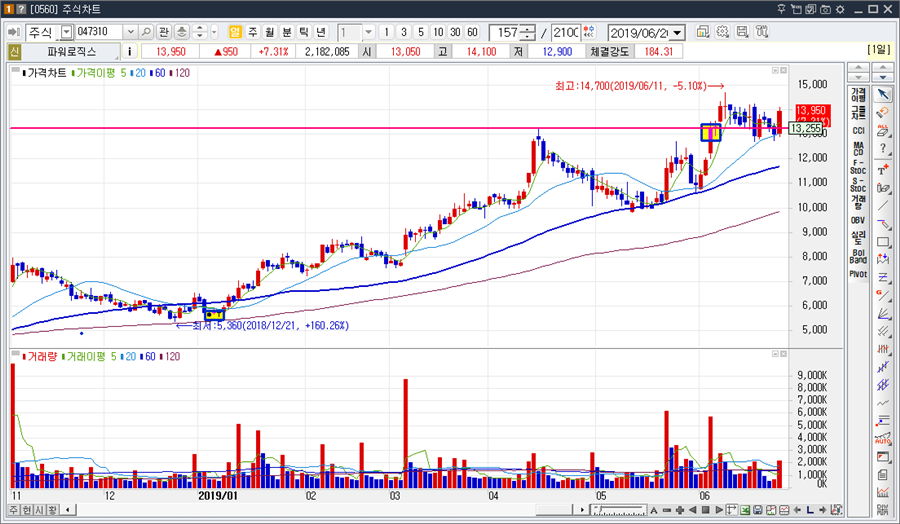
Task: Open small dropdown arrow after up-down arrows
Action: coord(214,32)
